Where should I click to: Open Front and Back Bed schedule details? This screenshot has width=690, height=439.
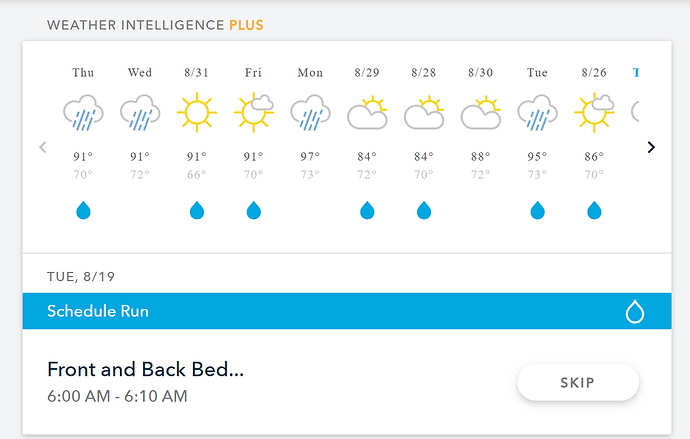(x=145, y=369)
